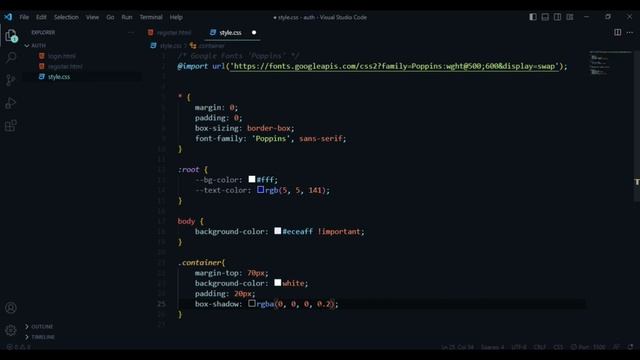Viewport: 640px width, 360px height.
Task: Click the 'body' selector text
Action: pyautogui.click(x=186, y=221)
